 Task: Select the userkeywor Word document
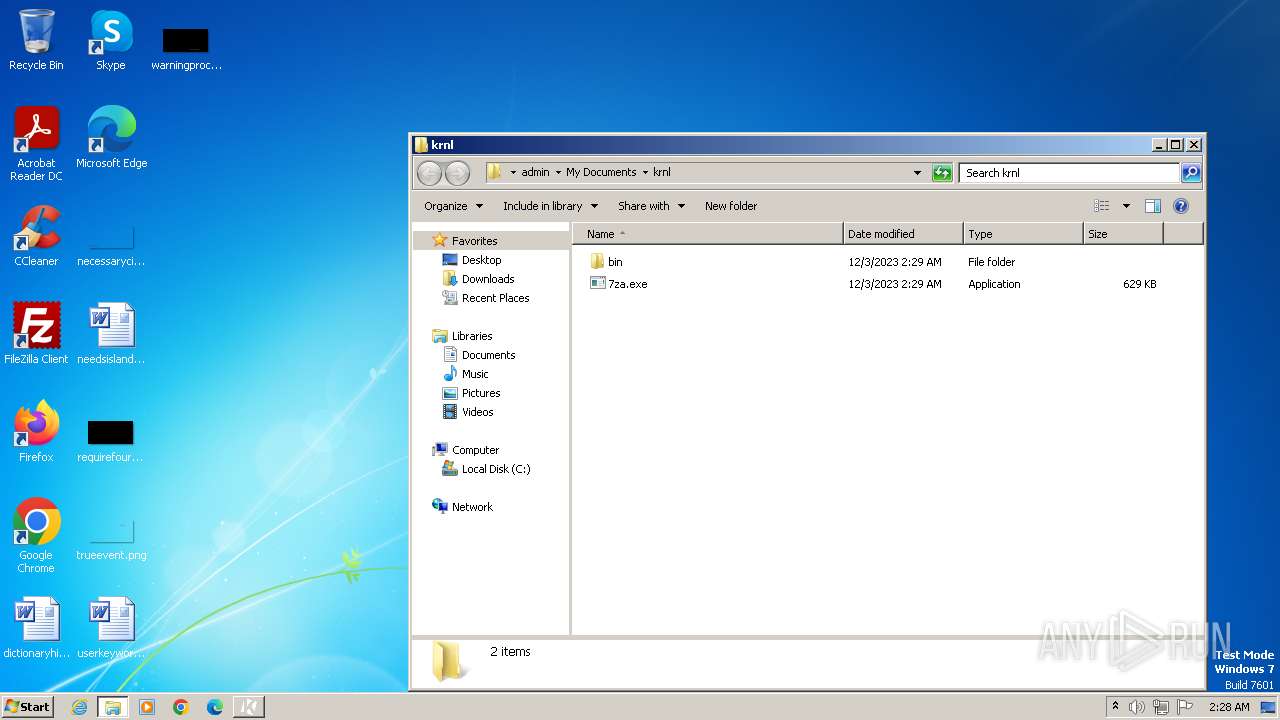[111, 628]
